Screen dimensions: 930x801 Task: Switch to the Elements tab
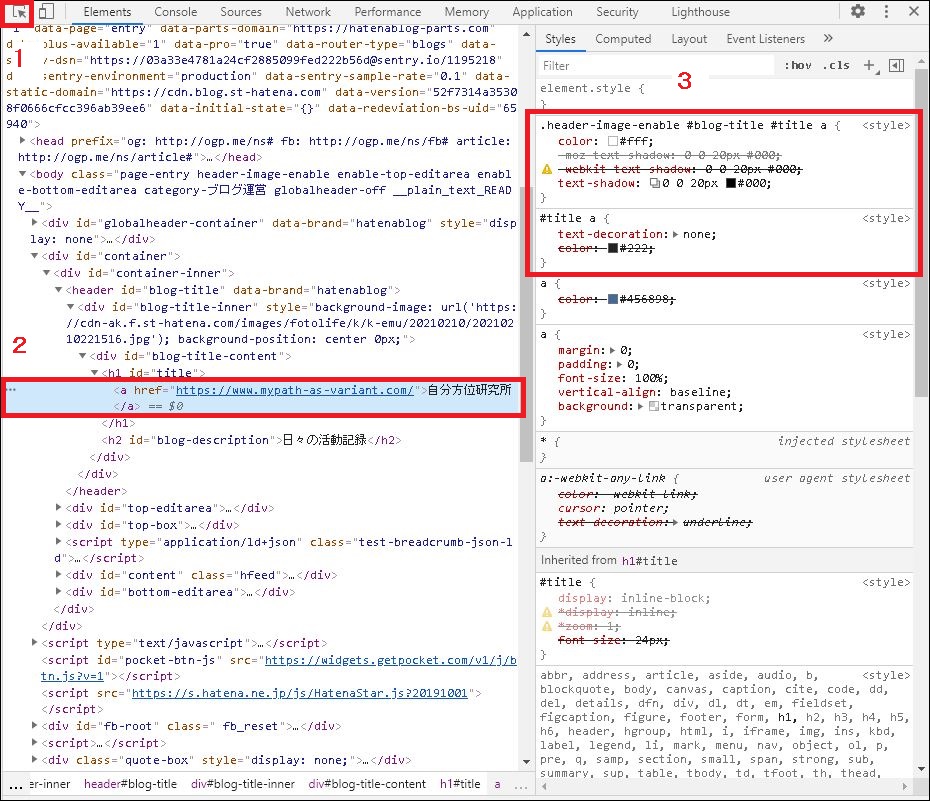pyautogui.click(x=107, y=12)
